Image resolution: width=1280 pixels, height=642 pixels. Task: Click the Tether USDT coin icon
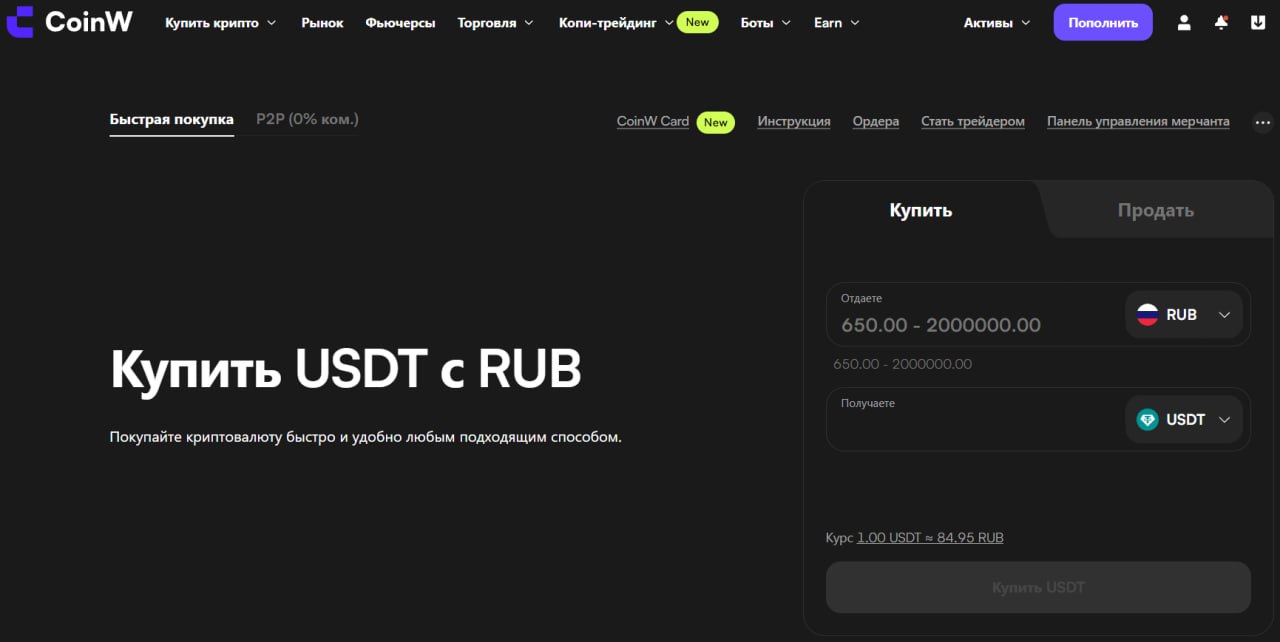click(1147, 420)
